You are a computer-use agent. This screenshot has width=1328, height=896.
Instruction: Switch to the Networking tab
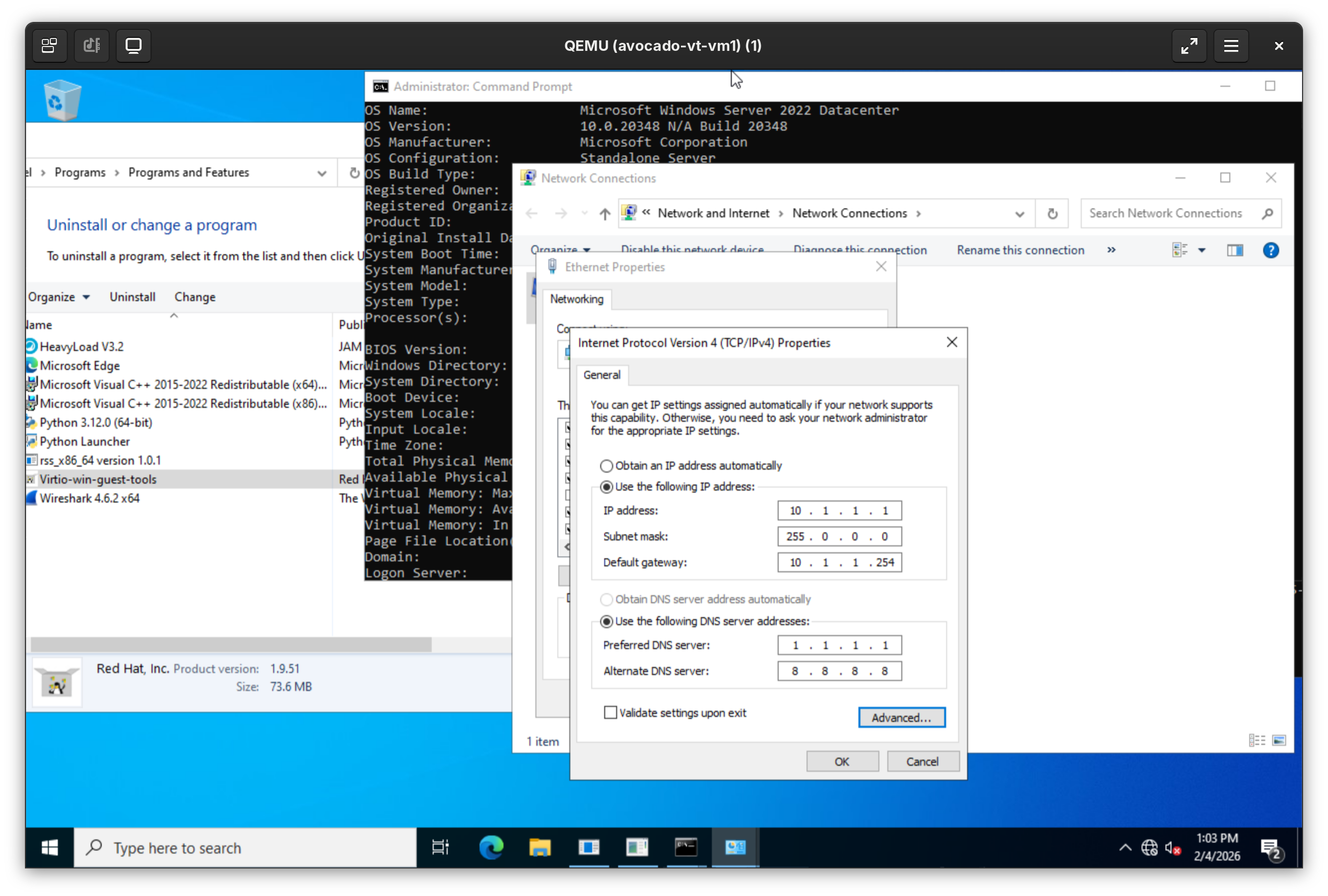(577, 299)
